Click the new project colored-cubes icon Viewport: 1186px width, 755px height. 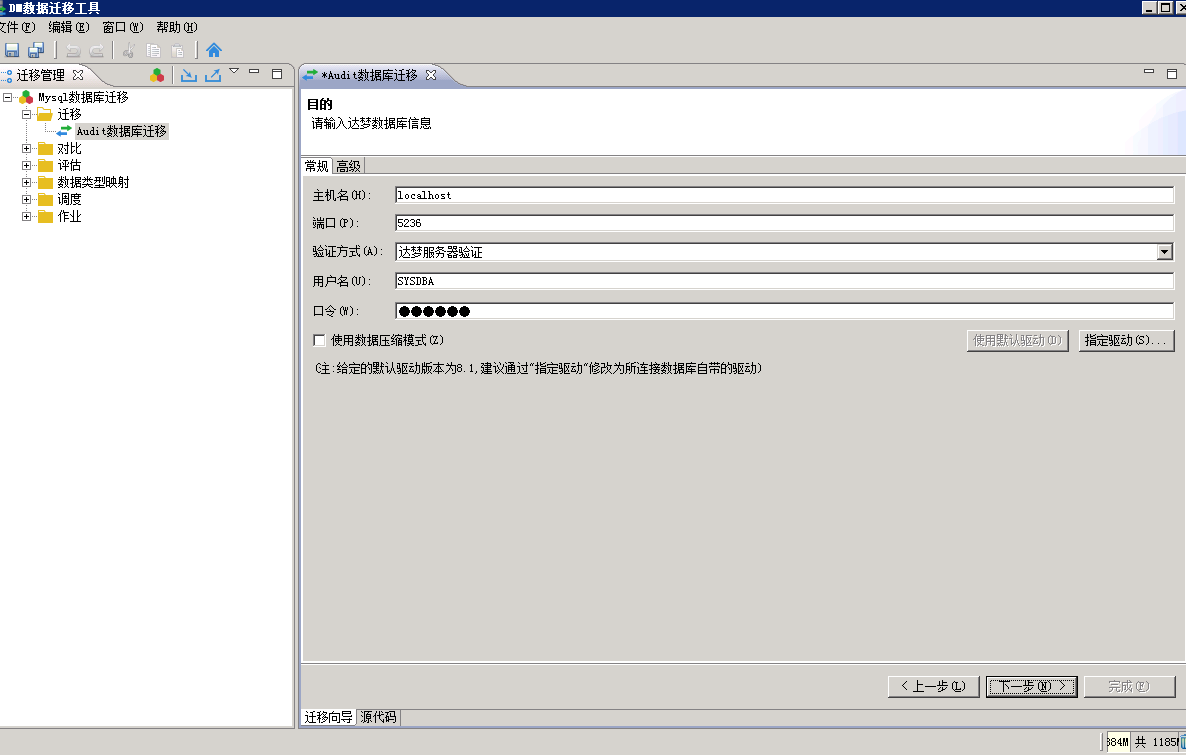(157, 75)
